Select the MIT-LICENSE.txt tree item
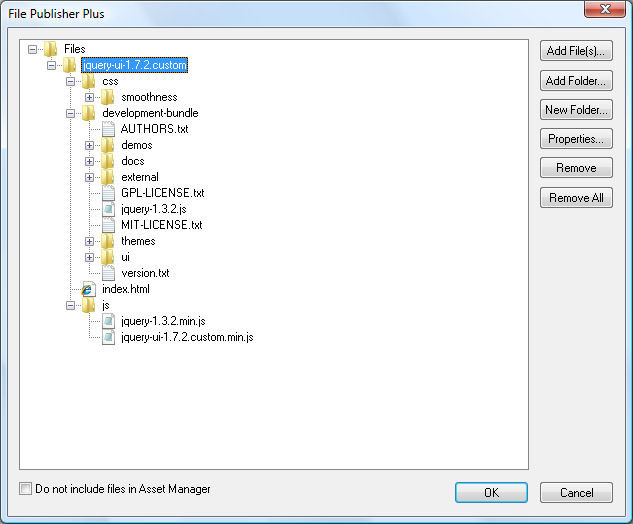The width and height of the screenshot is (633, 524). [161, 225]
